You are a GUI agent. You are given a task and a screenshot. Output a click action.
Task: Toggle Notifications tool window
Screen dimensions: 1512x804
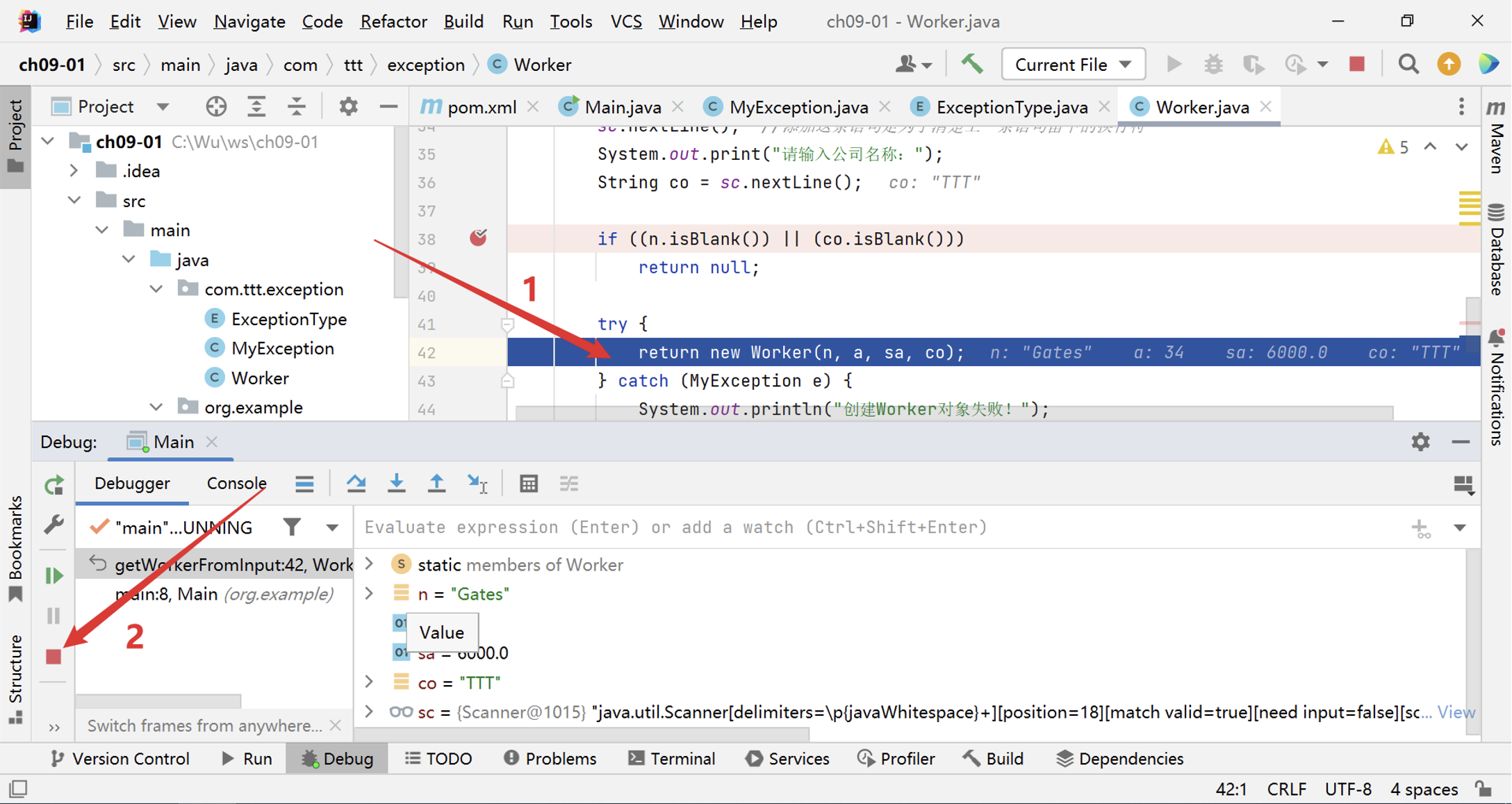click(1497, 387)
